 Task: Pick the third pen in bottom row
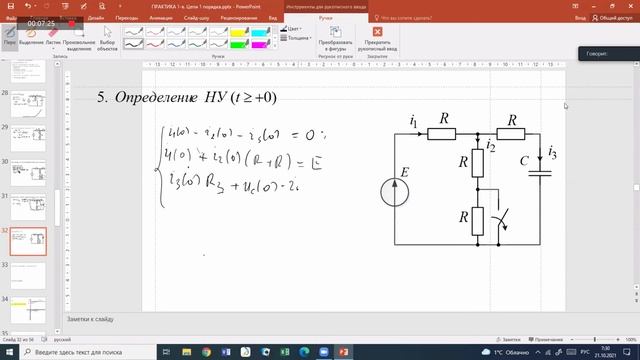(176, 44)
